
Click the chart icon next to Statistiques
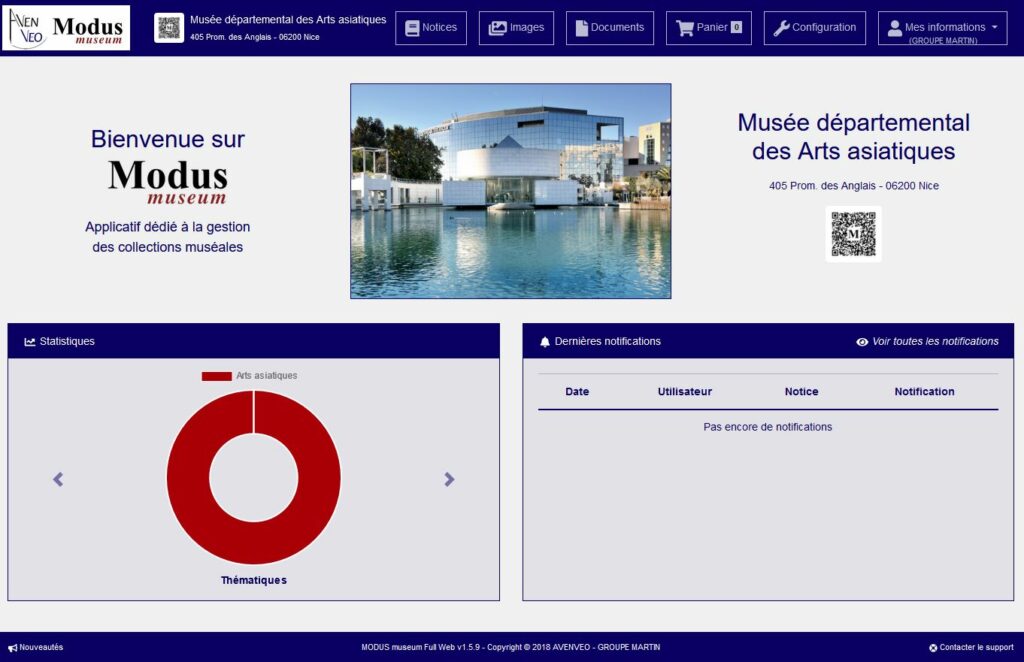[30, 342]
